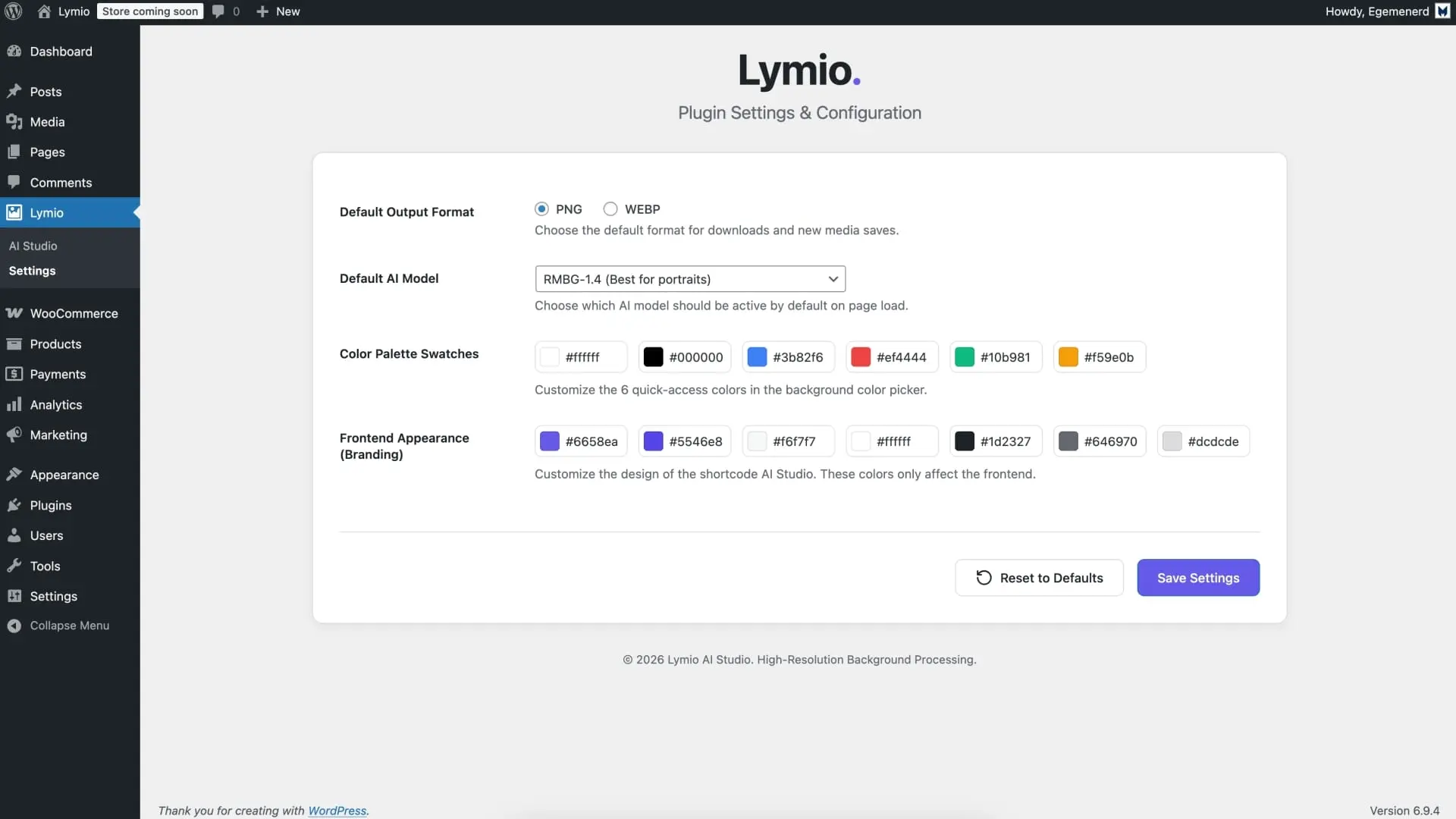Image resolution: width=1456 pixels, height=819 pixels.
Task: Click the Settings sliders icon in sidebar
Action: [14, 596]
